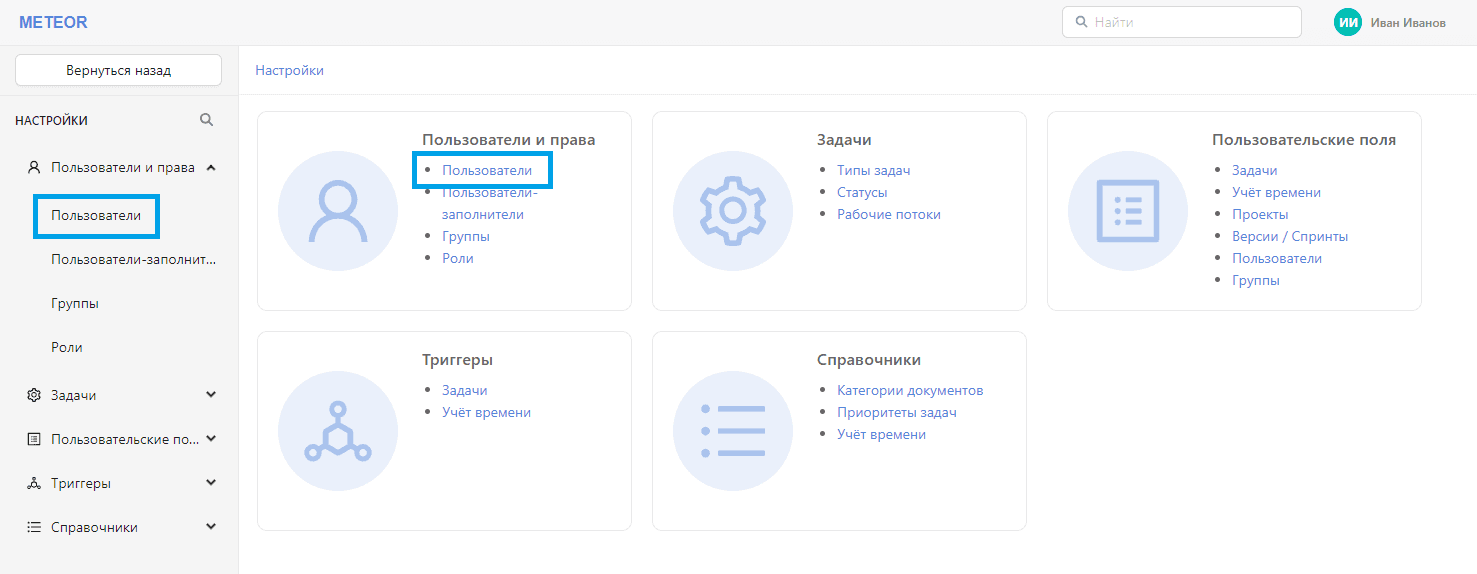Image resolution: width=1477 pixels, height=574 pixels.
Task: Click the Вернуться назад button
Action: [118, 71]
